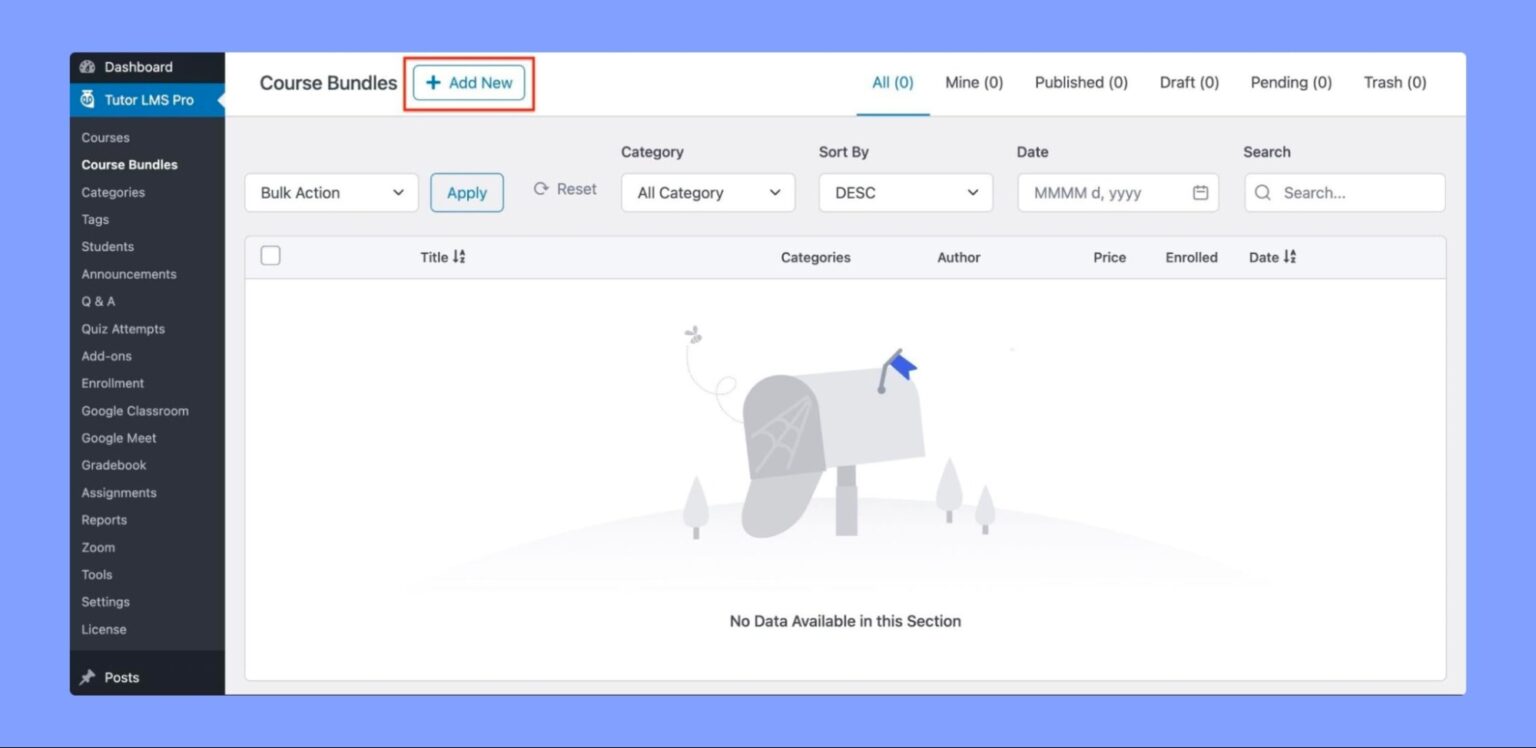
Task: Open the Tutor LMS Pro owl icon menu
Action: click(x=89, y=100)
